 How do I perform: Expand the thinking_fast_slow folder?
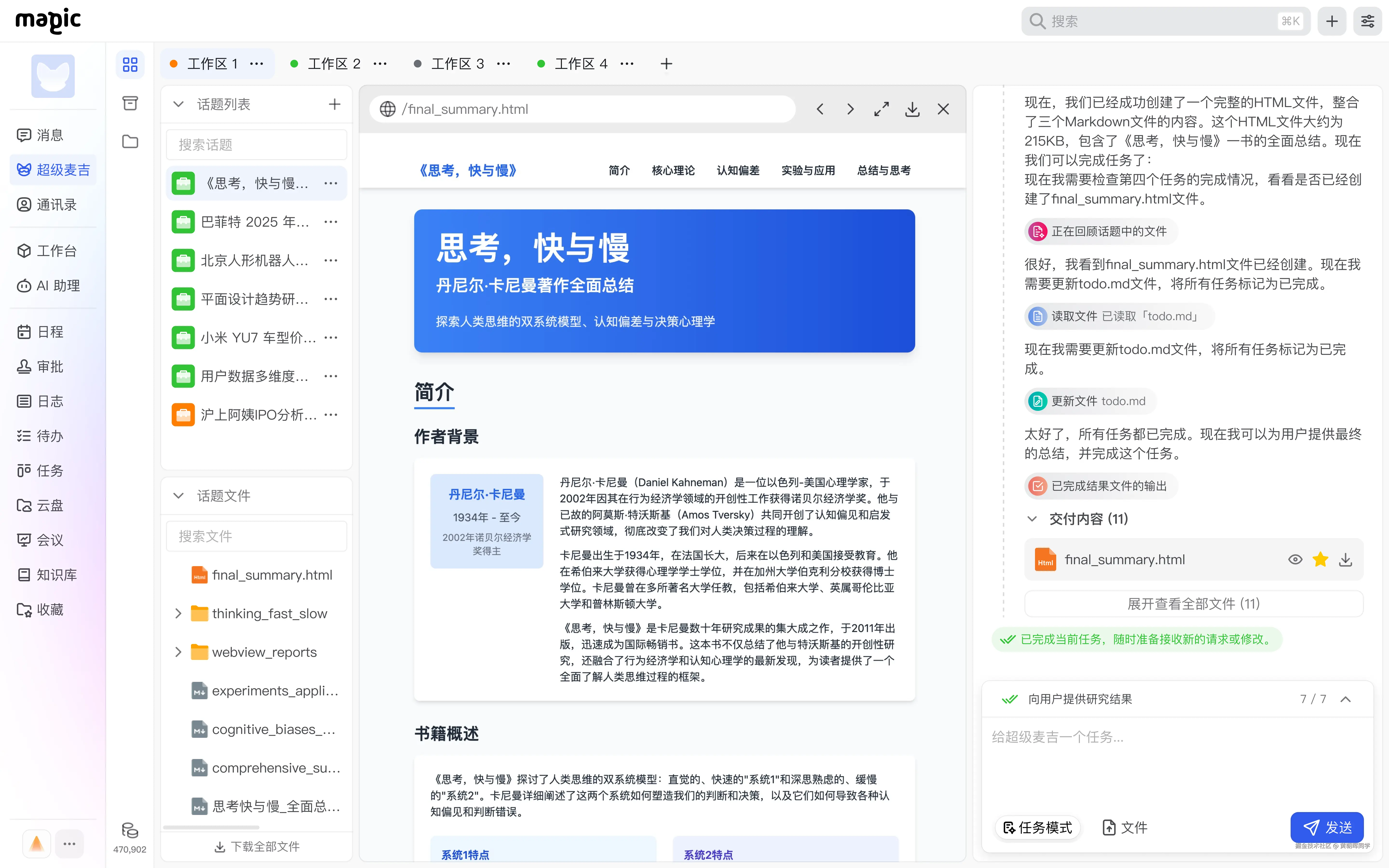point(178,614)
